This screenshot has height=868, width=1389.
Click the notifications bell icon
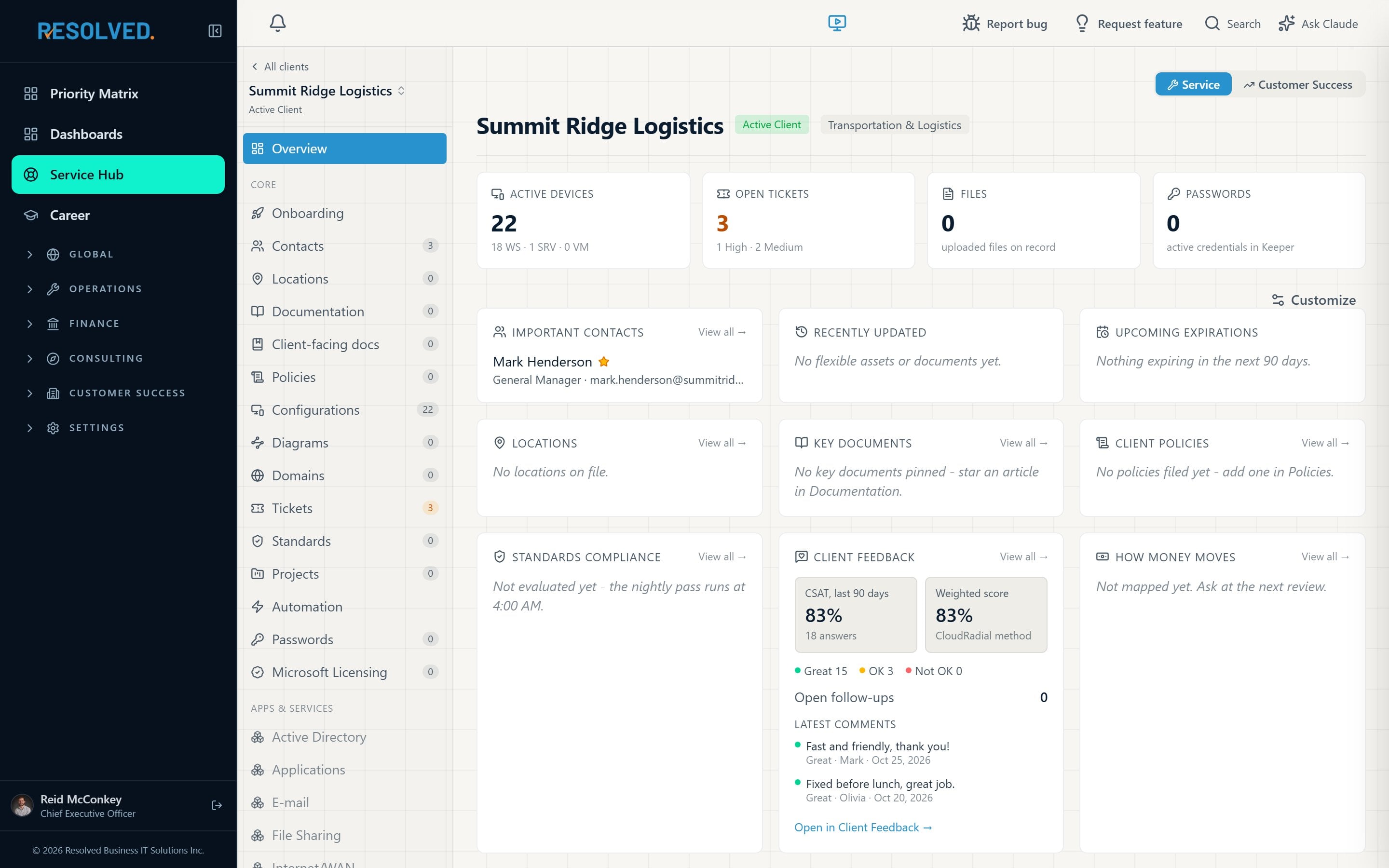coord(278,23)
